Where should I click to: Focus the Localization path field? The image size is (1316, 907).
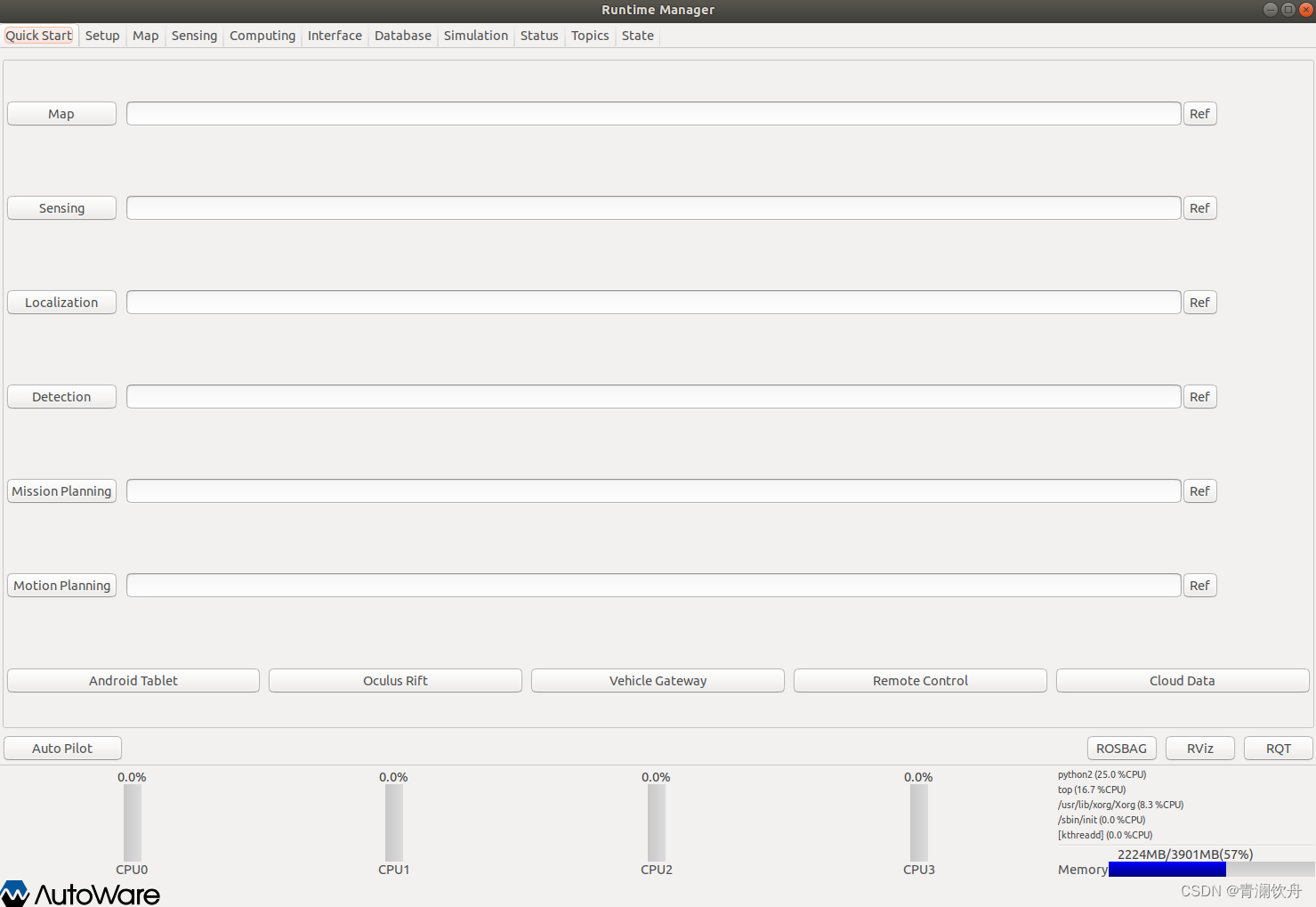[x=654, y=303]
